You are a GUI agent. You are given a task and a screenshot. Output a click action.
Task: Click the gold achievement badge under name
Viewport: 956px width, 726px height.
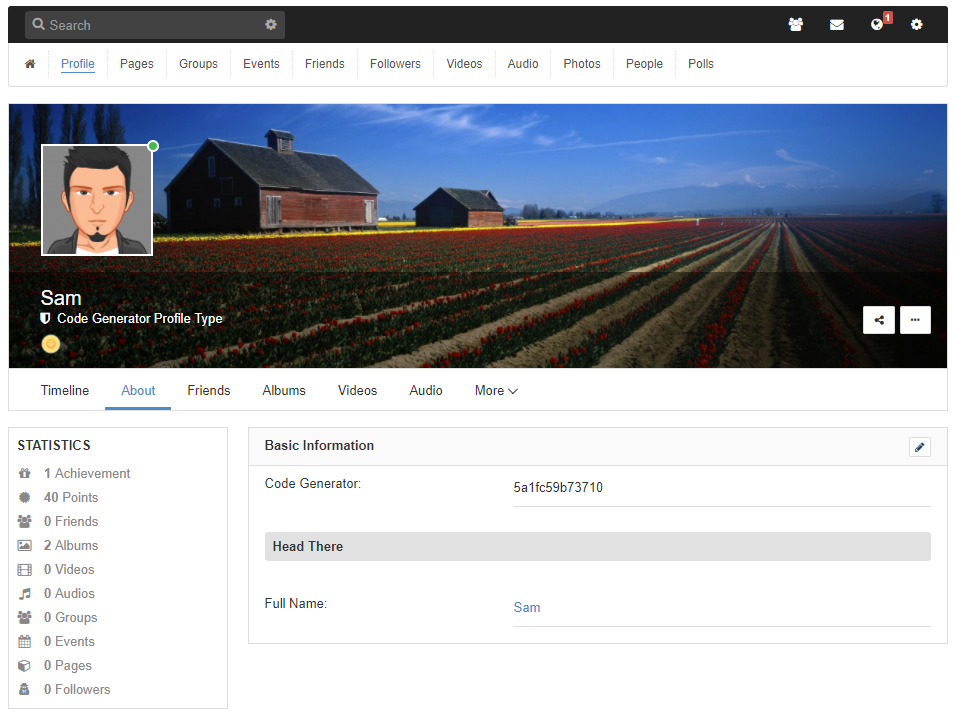(51, 344)
